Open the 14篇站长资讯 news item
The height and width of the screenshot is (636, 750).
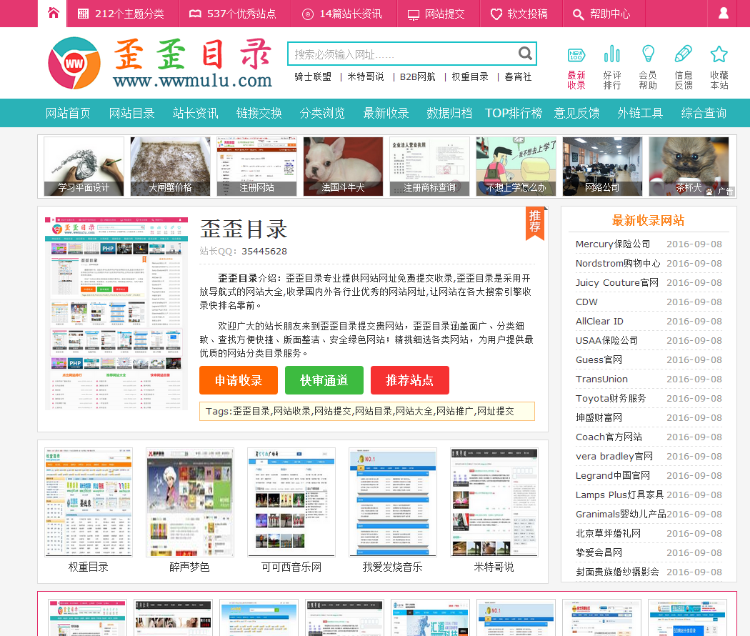(342, 14)
